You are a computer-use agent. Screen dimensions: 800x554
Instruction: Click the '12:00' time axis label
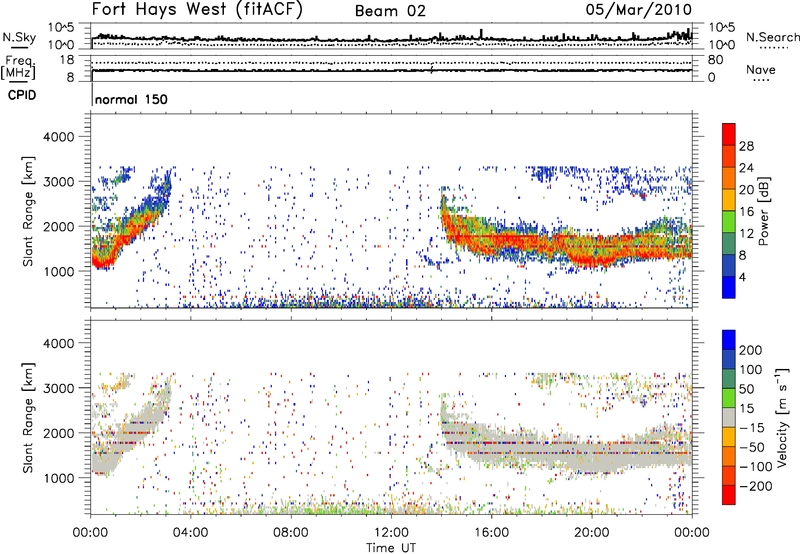point(391,533)
